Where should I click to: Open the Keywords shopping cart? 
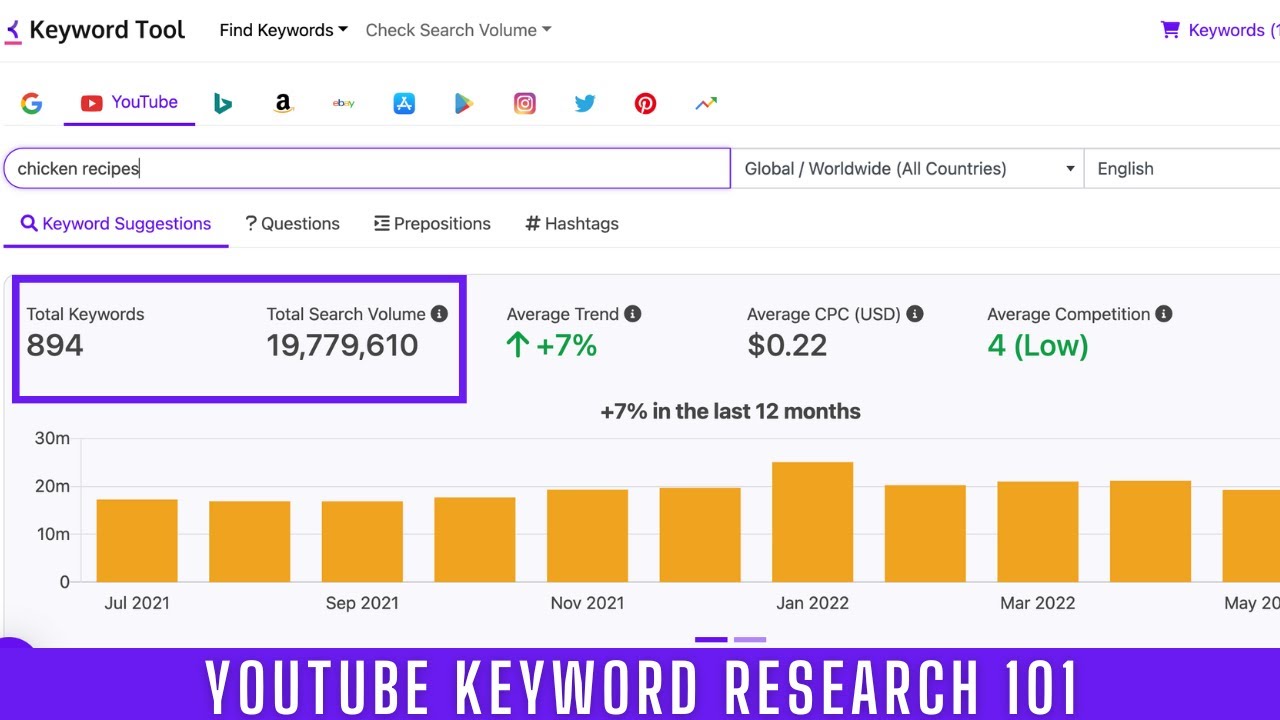[1219, 30]
